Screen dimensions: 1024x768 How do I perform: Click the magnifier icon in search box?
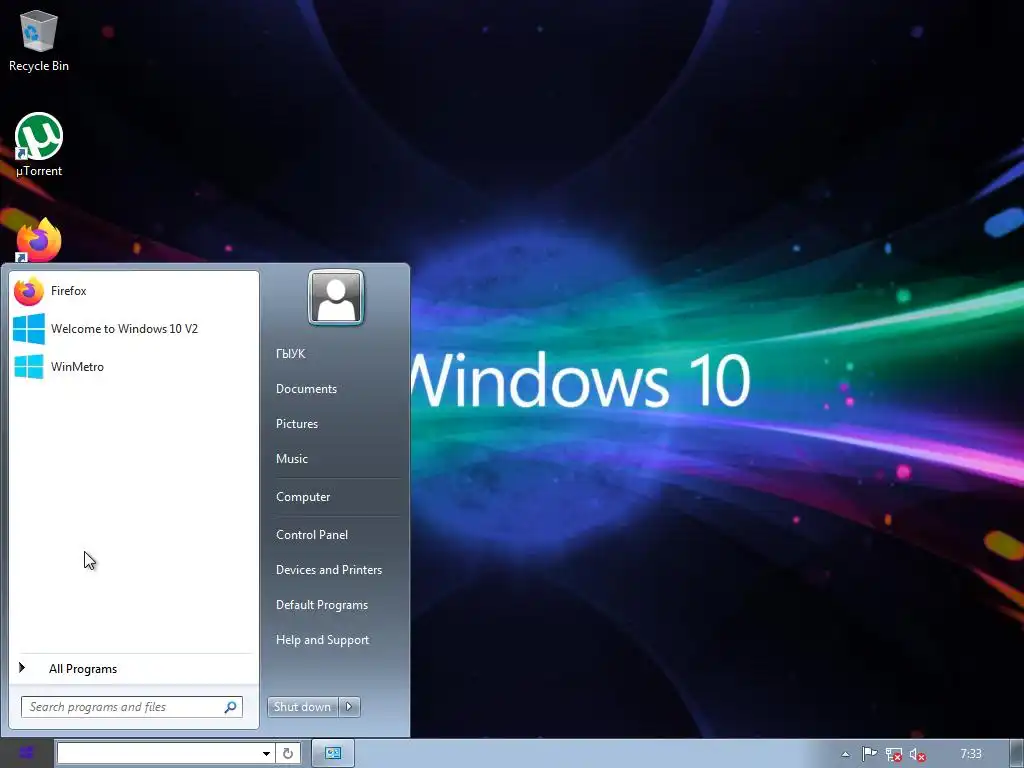coord(230,707)
